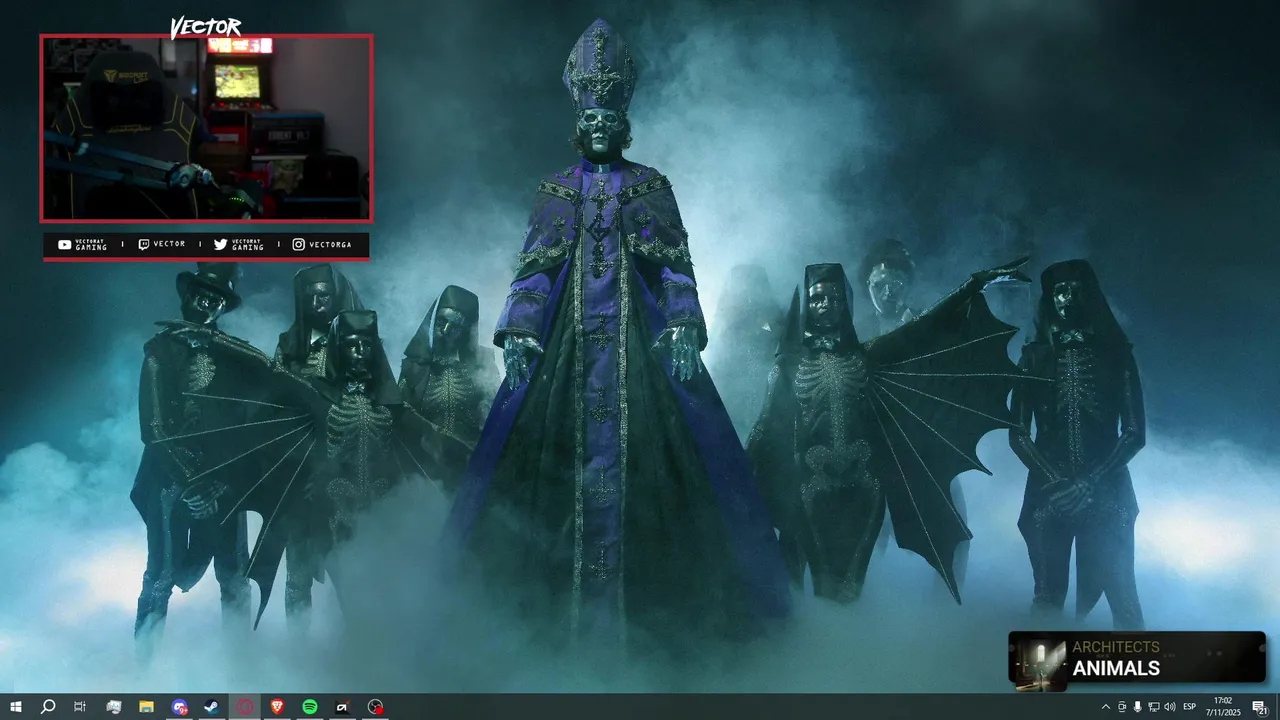Screen dimensions: 1280x720
Task: Open File Explorer from taskbar
Action: pyautogui.click(x=146, y=707)
